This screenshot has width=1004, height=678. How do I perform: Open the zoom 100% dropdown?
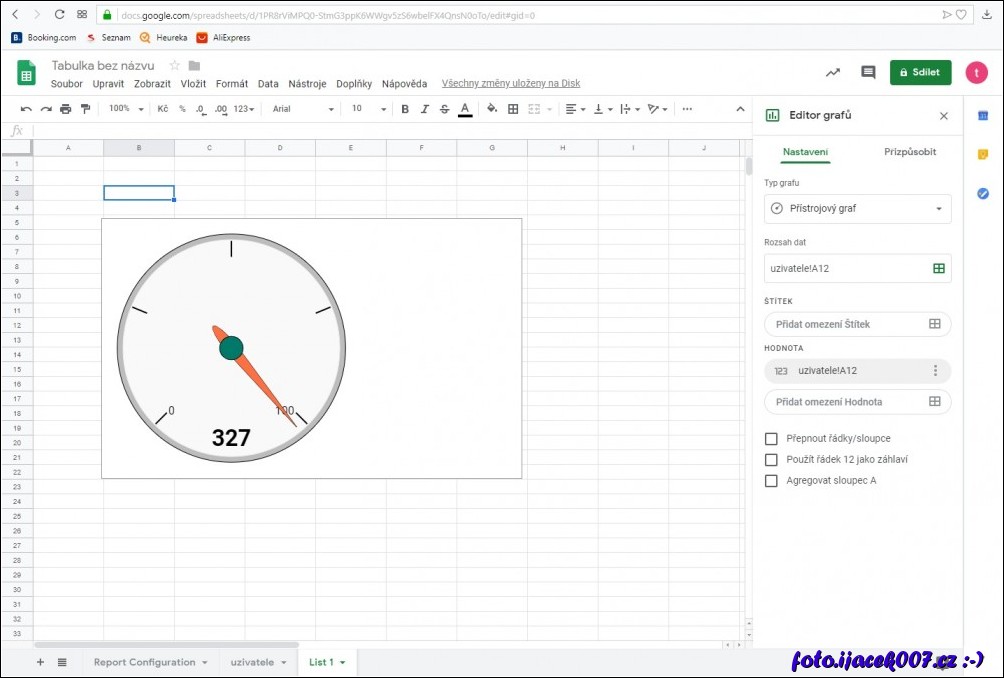click(x=125, y=109)
